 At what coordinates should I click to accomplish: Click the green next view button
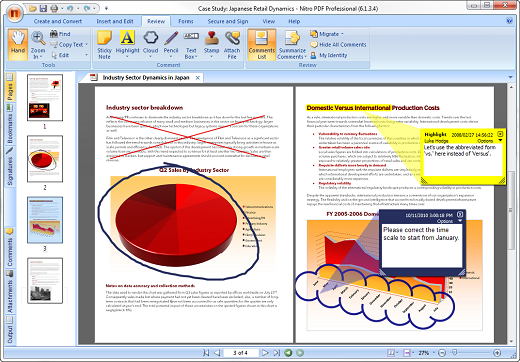(x=300, y=353)
